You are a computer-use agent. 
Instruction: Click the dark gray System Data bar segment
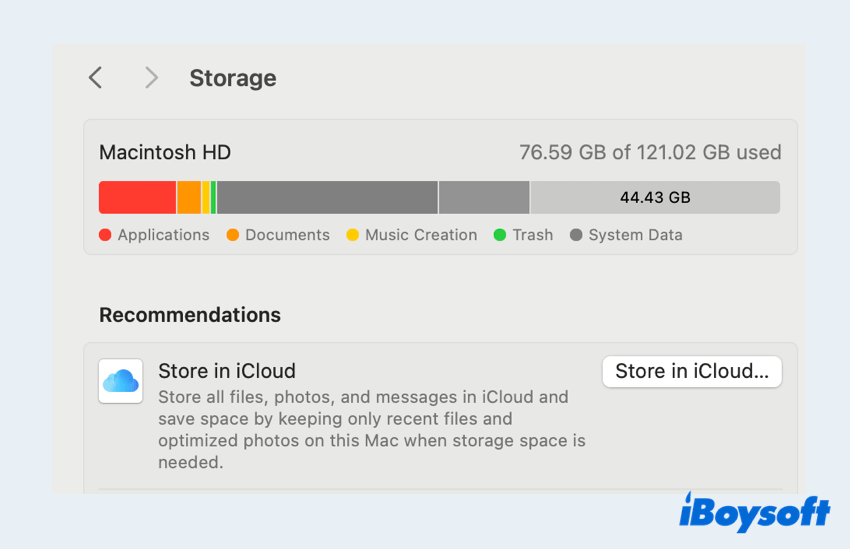point(327,197)
